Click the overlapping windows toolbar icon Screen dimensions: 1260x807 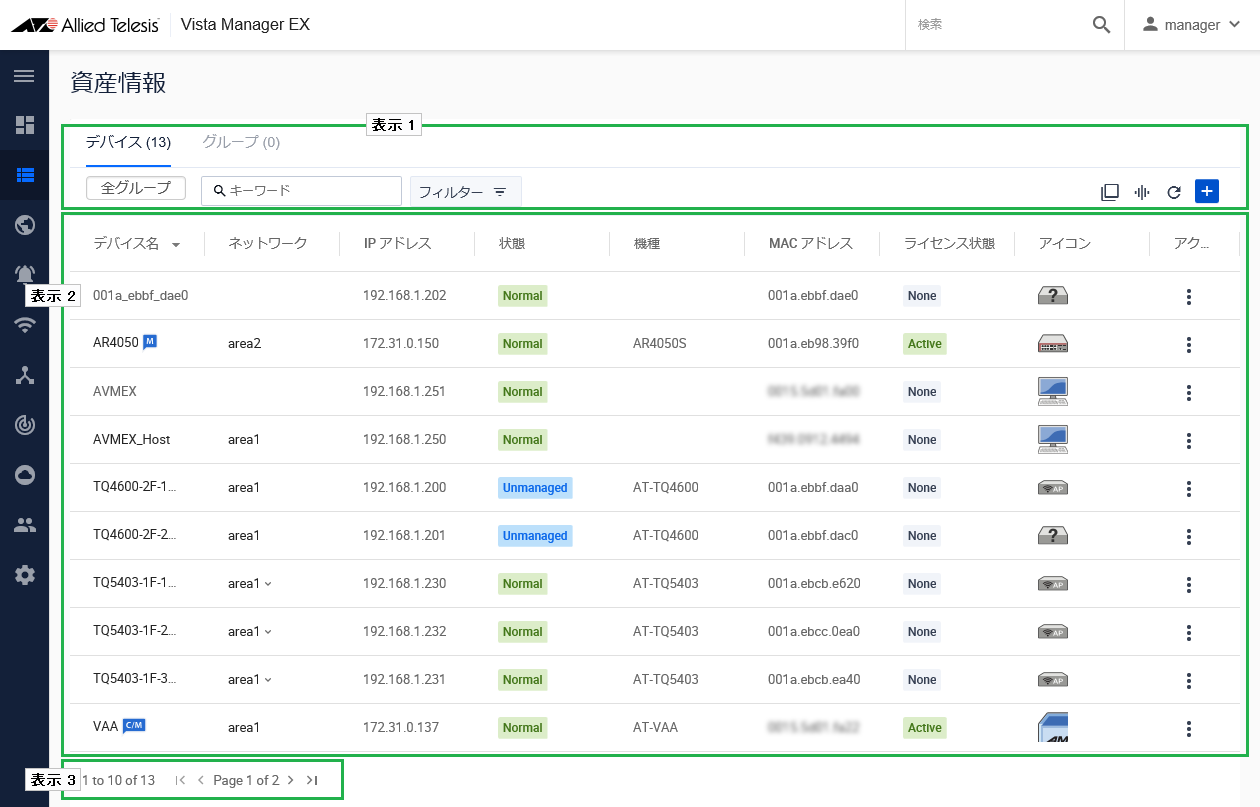coord(1110,192)
